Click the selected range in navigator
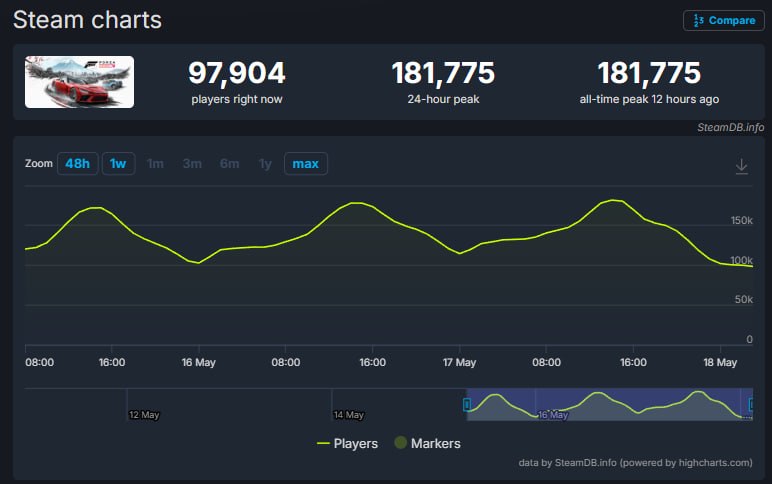The height and width of the screenshot is (484, 772). click(609, 404)
